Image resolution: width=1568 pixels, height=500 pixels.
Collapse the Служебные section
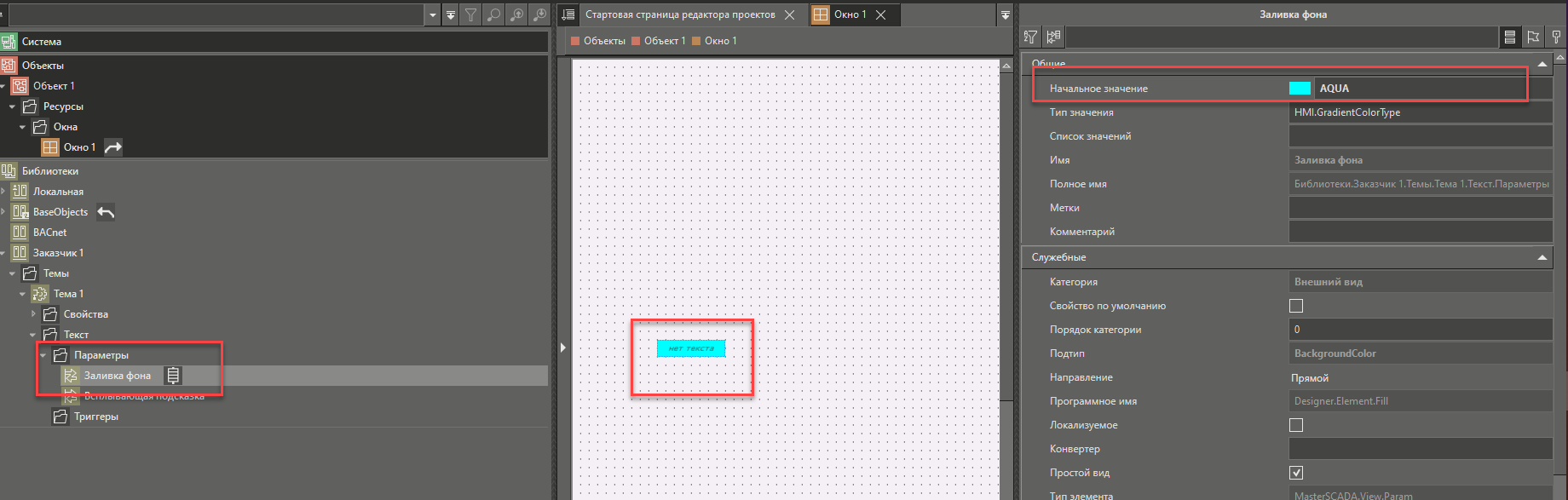pos(1542,257)
